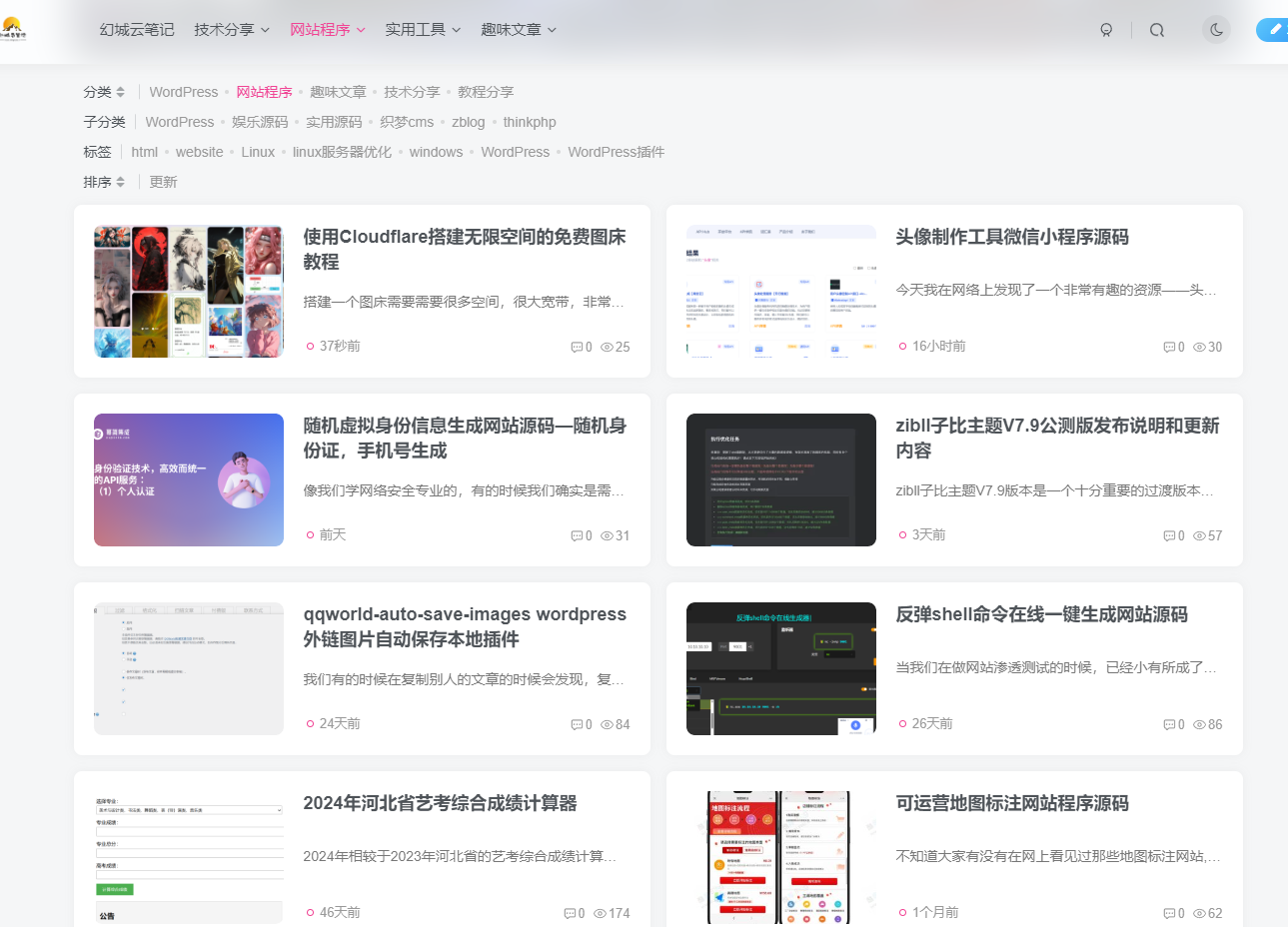Filter by WordPress插件 tag
This screenshot has width=1288, height=927.
point(617,152)
